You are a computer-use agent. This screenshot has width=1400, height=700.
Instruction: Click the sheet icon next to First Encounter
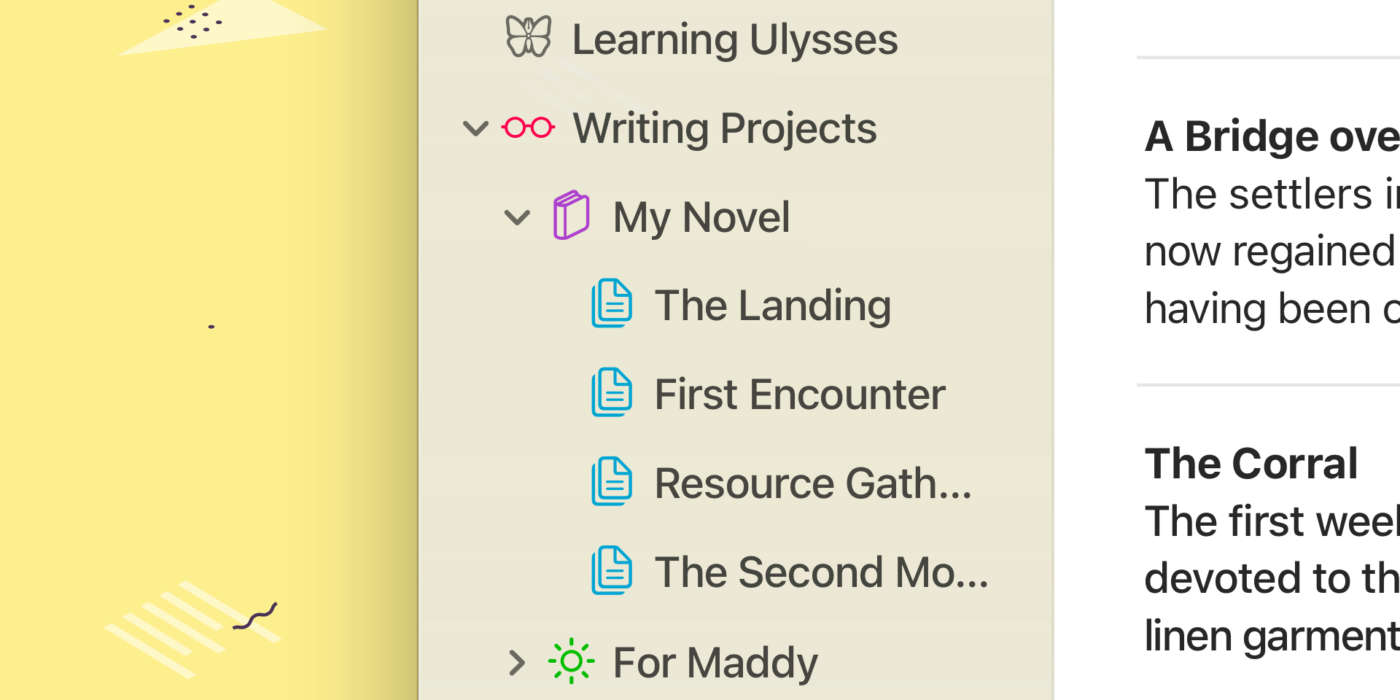(612, 393)
